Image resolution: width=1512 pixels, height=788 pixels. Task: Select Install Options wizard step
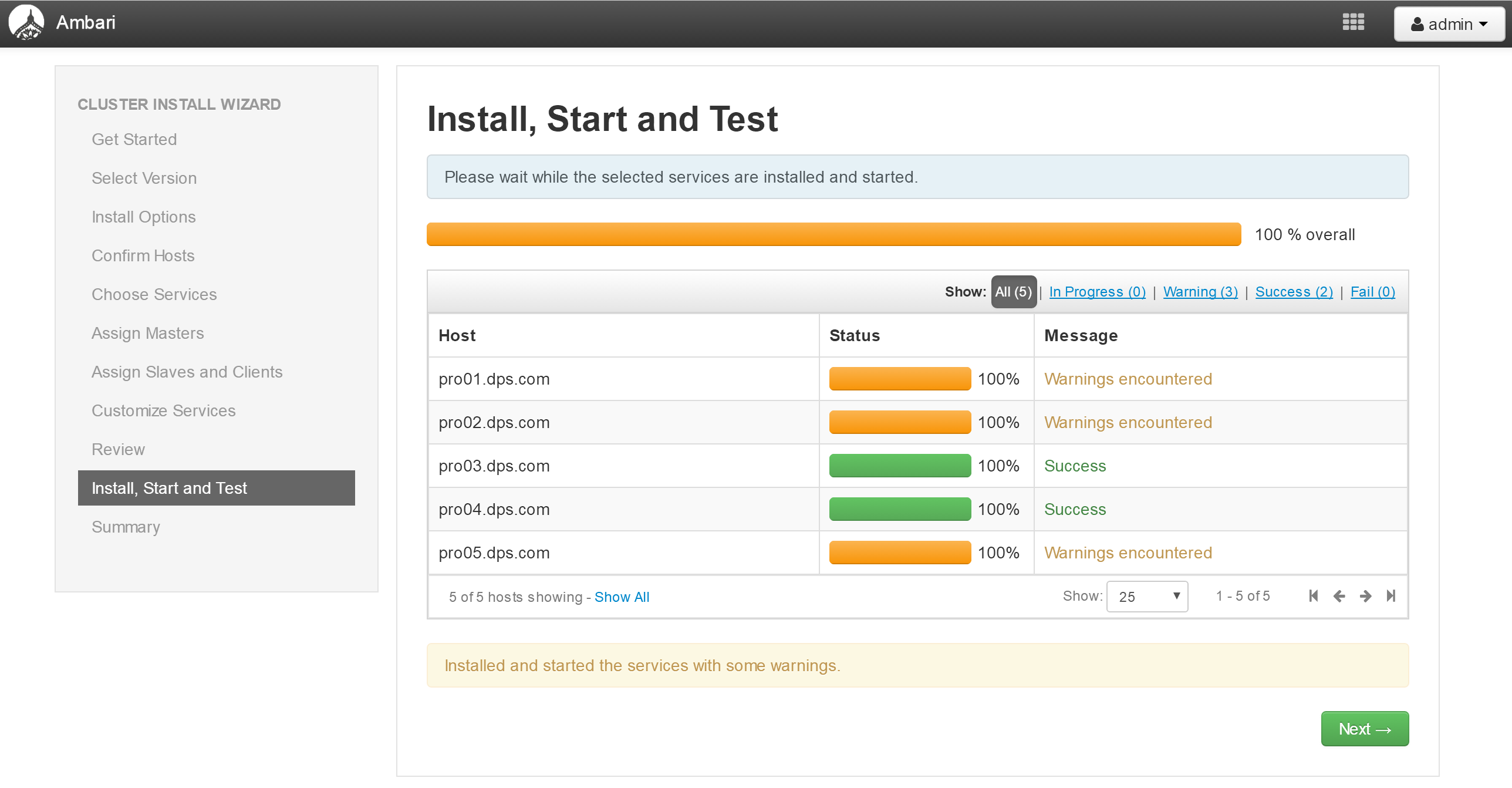(143, 217)
